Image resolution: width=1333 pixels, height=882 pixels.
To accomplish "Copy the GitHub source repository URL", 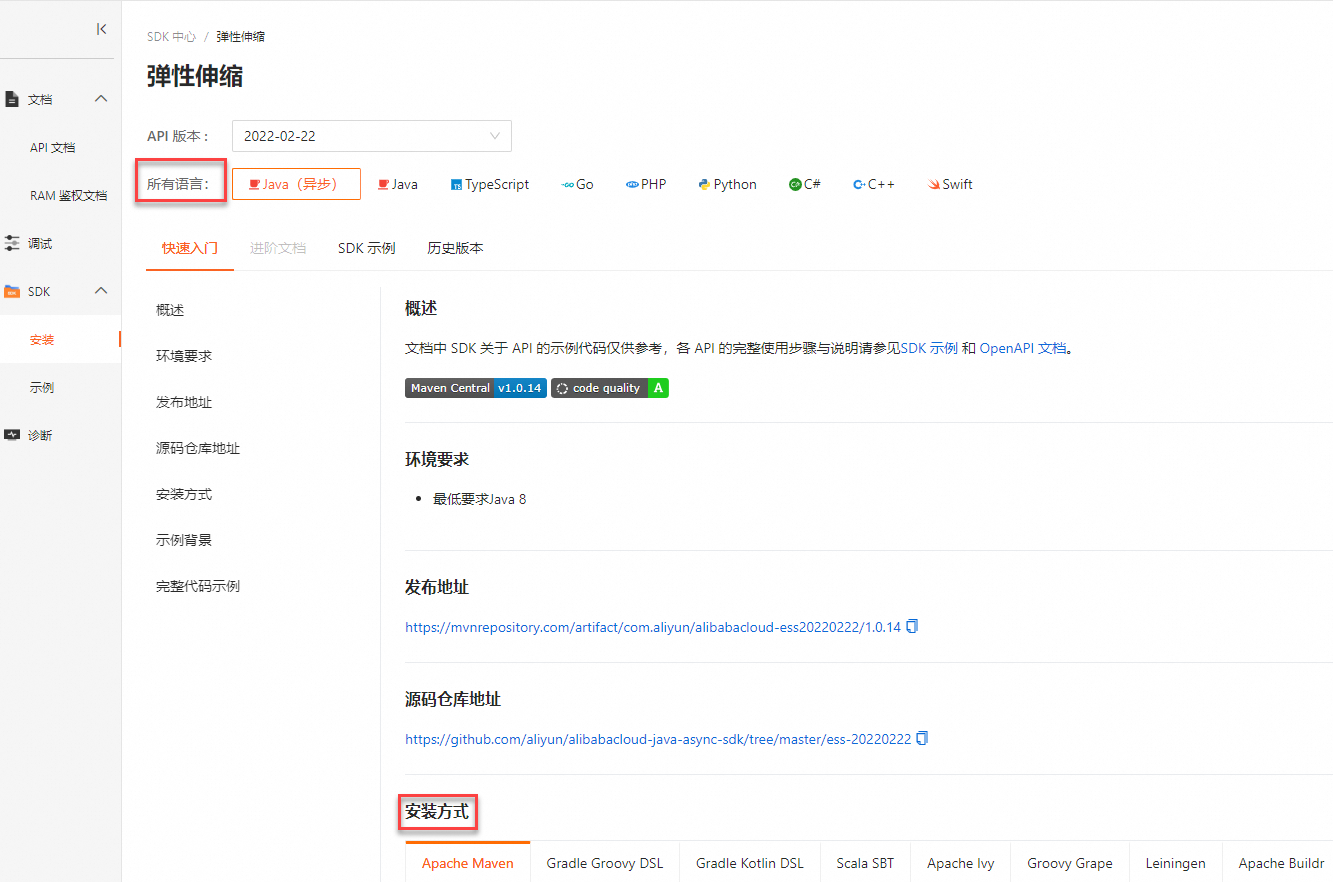I will (922, 739).
